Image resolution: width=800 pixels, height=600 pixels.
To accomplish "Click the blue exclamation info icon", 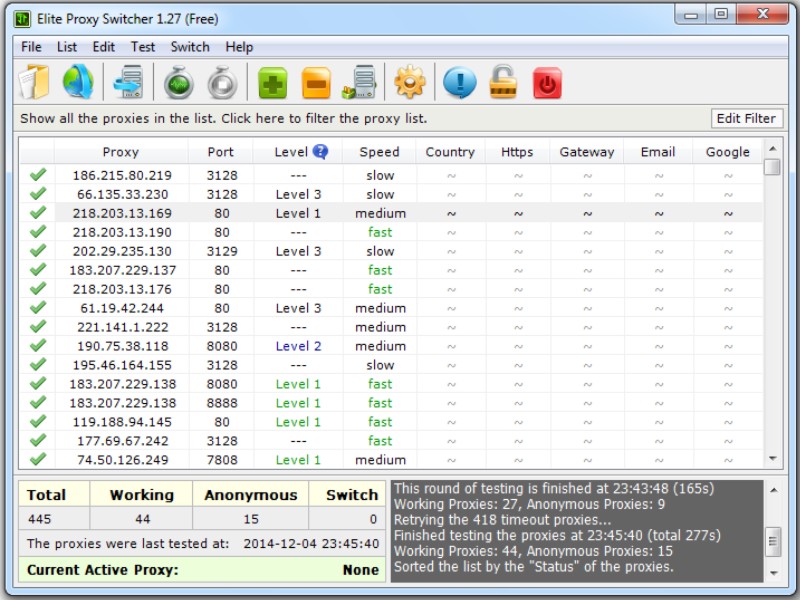I will 460,82.
